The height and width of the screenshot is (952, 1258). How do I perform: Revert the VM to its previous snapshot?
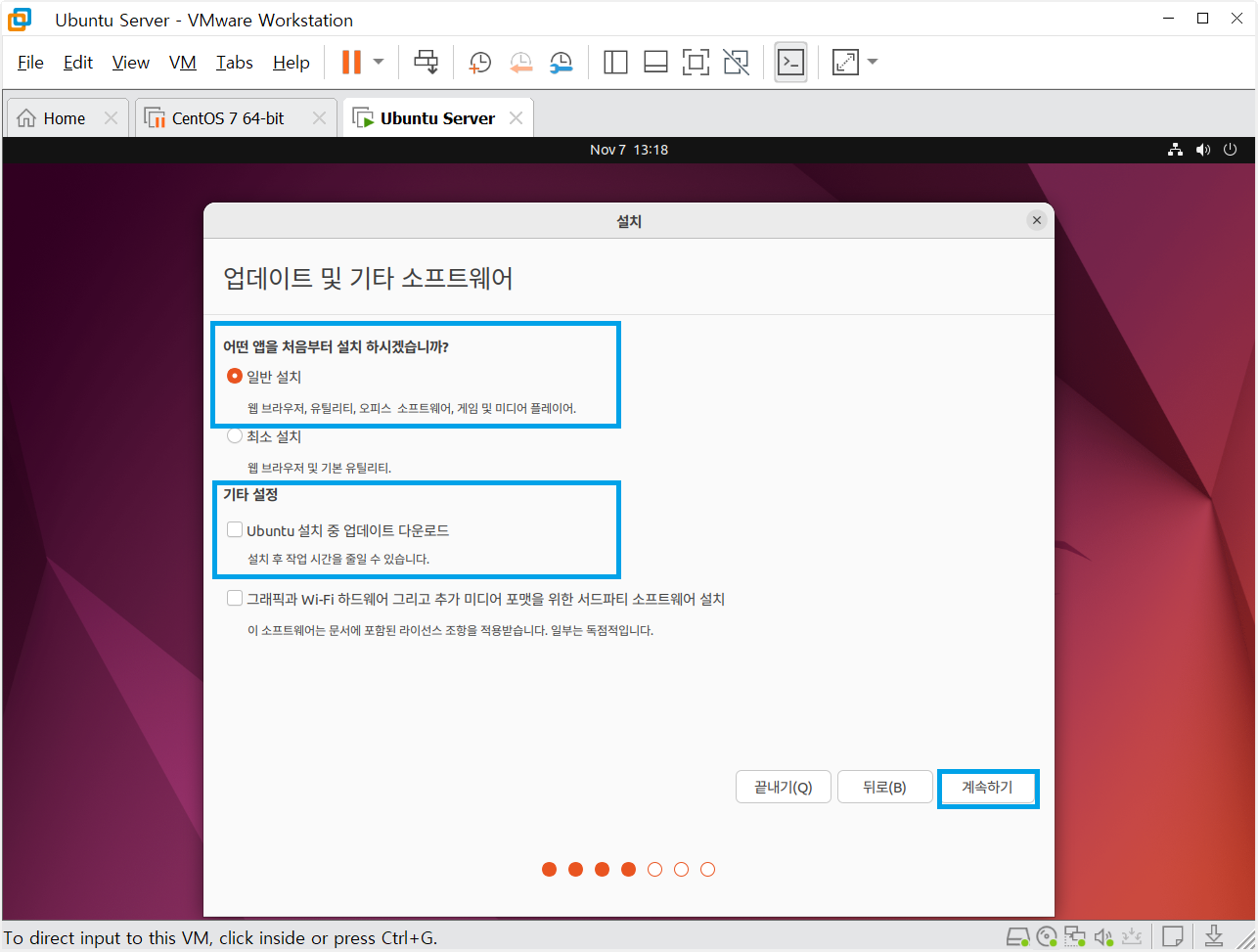tap(520, 63)
